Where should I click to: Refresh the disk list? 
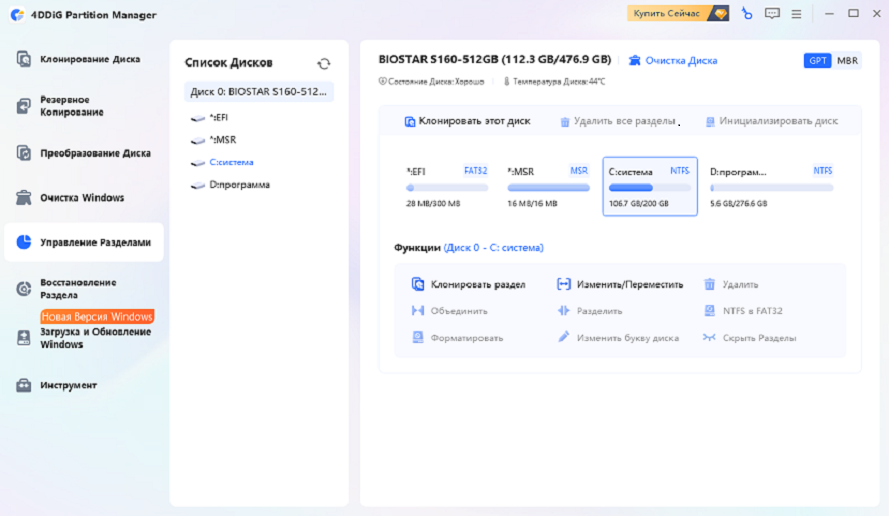click(x=324, y=64)
